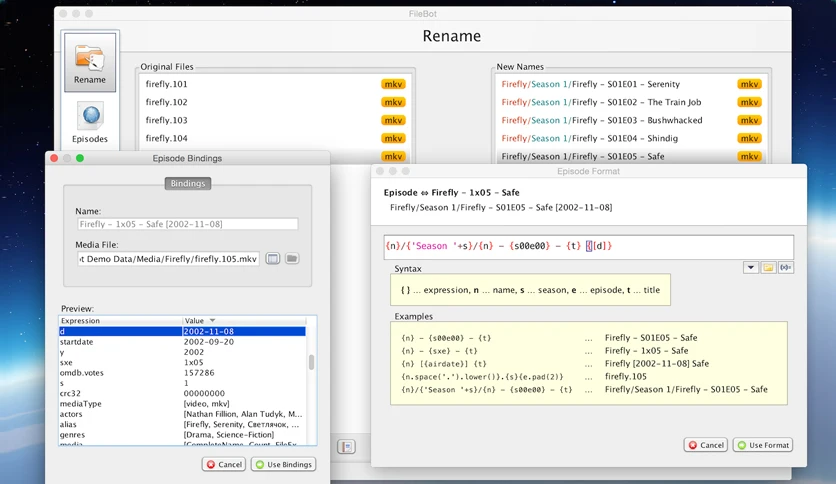The width and height of the screenshot is (836, 484).
Task: Select the 's' expression row
Action: pyautogui.click(x=182, y=383)
